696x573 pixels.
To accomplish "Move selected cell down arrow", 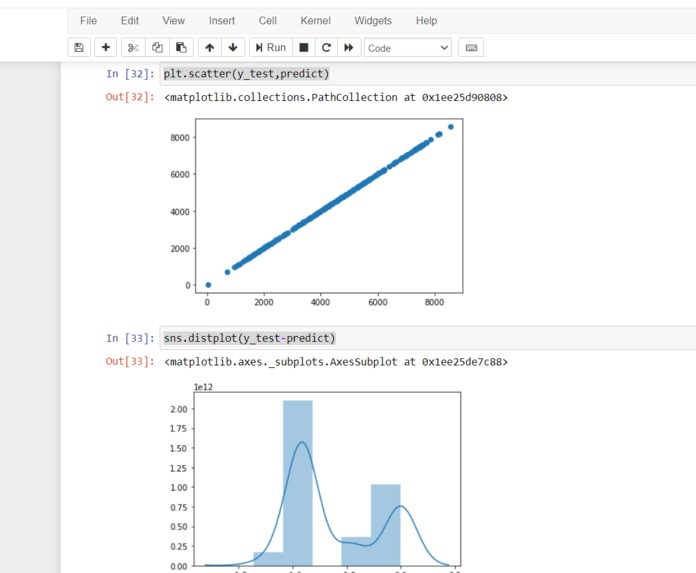I will (x=233, y=47).
